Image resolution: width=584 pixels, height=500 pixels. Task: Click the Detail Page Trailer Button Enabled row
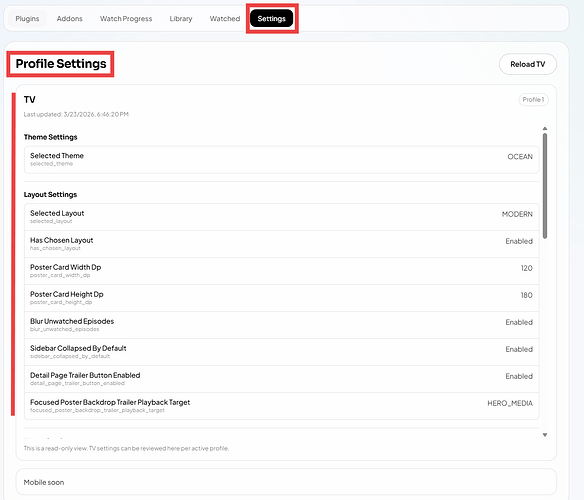pos(282,379)
